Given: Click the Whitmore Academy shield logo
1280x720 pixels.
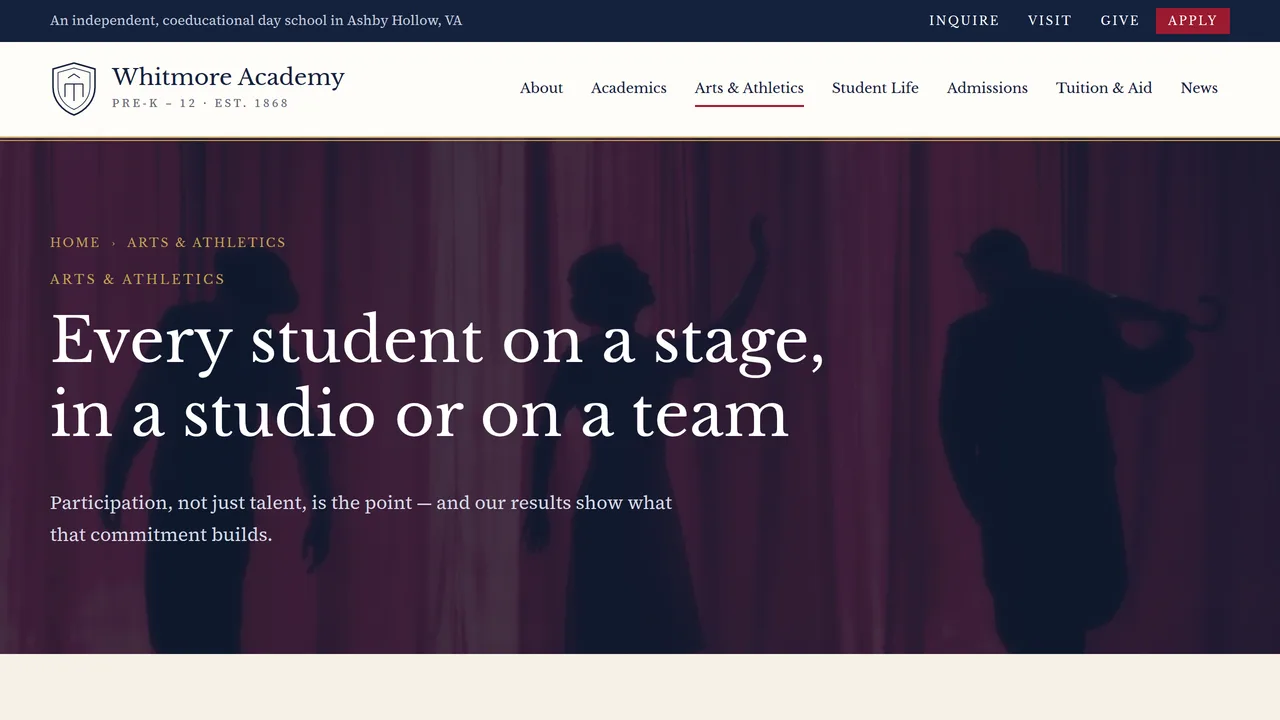Looking at the screenshot, I should pyautogui.click(x=74, y=89).
